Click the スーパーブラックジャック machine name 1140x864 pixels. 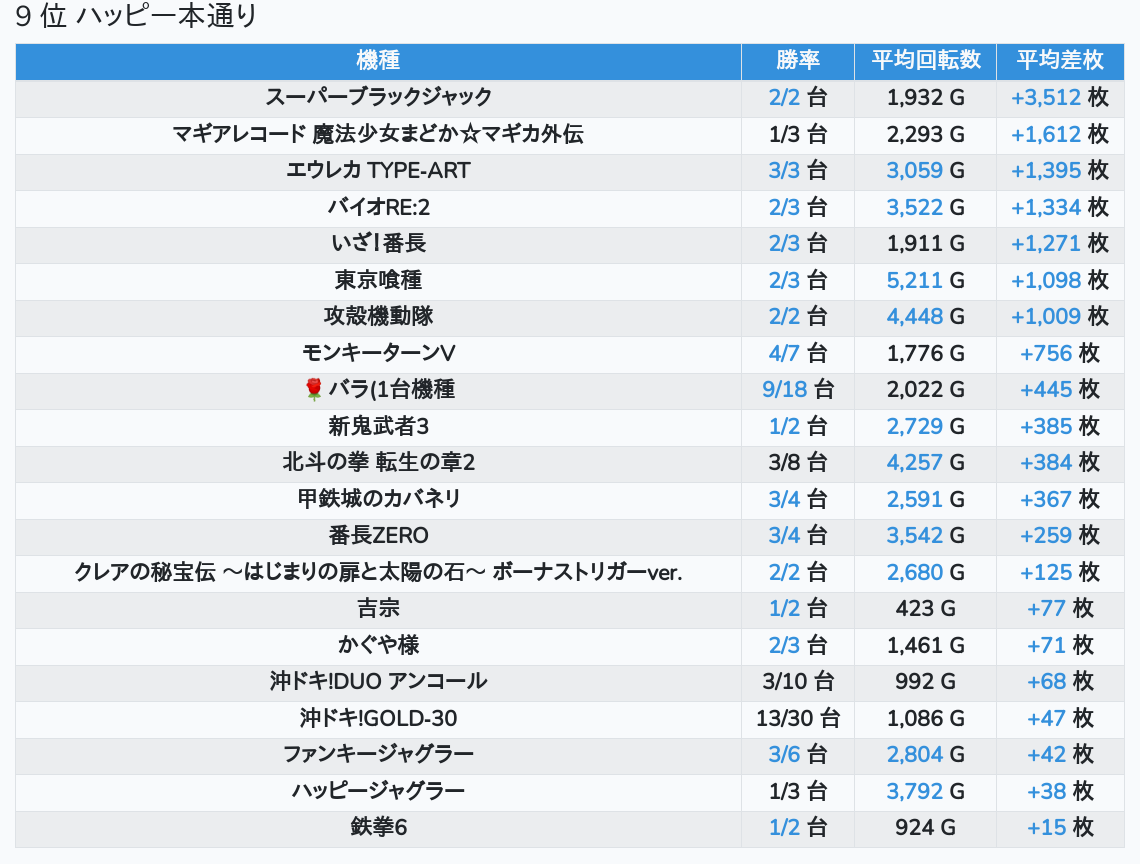378,97
